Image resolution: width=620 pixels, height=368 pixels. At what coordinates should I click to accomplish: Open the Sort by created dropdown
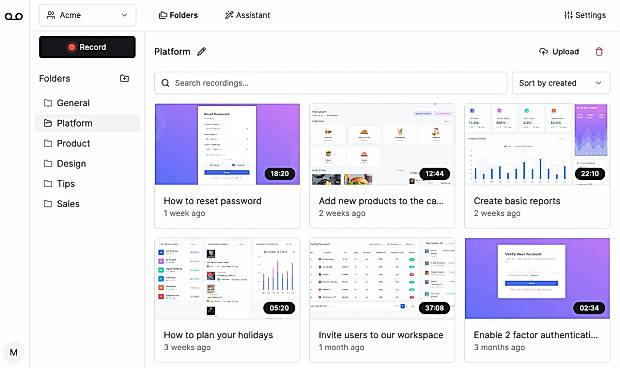click(561, 83)
